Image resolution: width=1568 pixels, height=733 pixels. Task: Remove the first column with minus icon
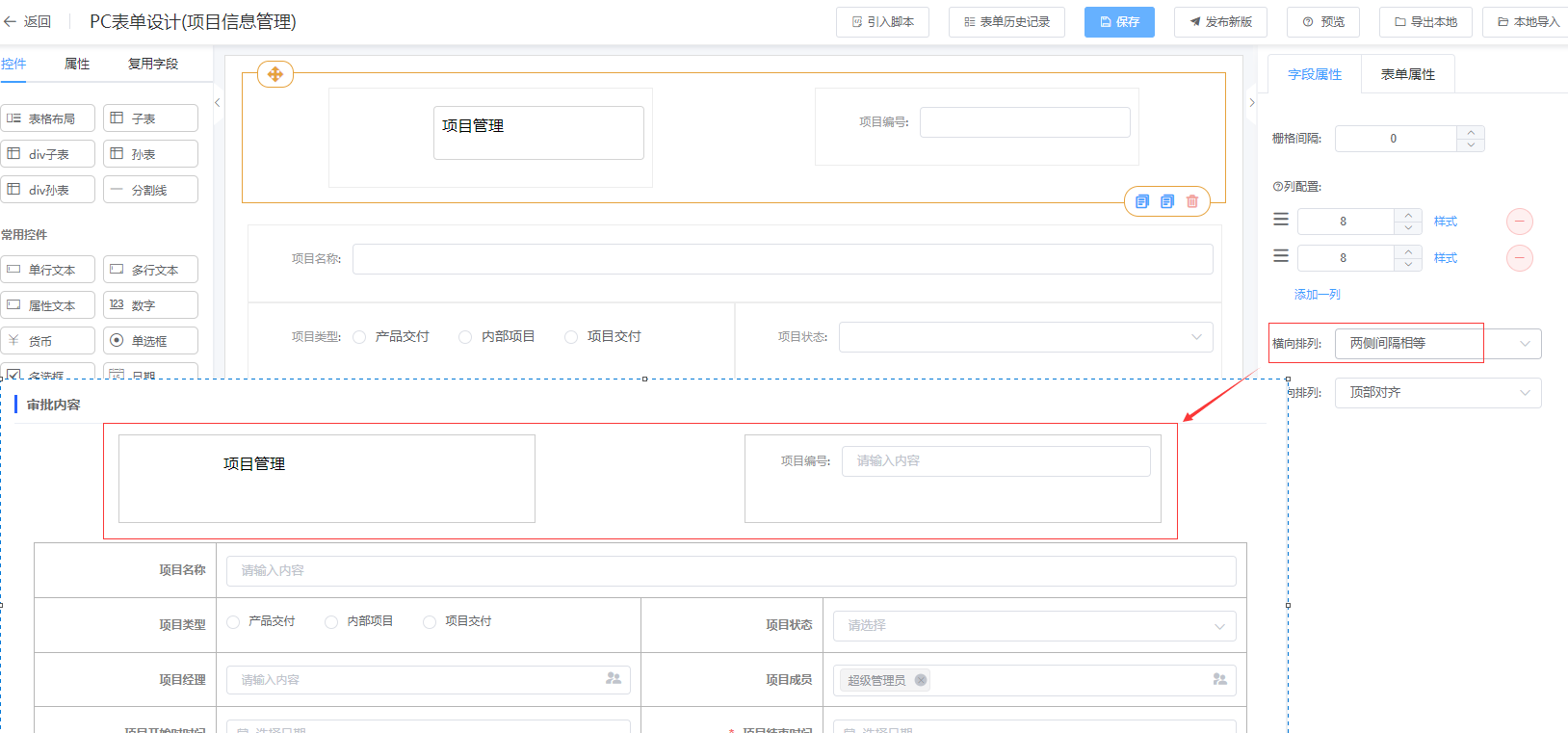(x=1519, y=222)
